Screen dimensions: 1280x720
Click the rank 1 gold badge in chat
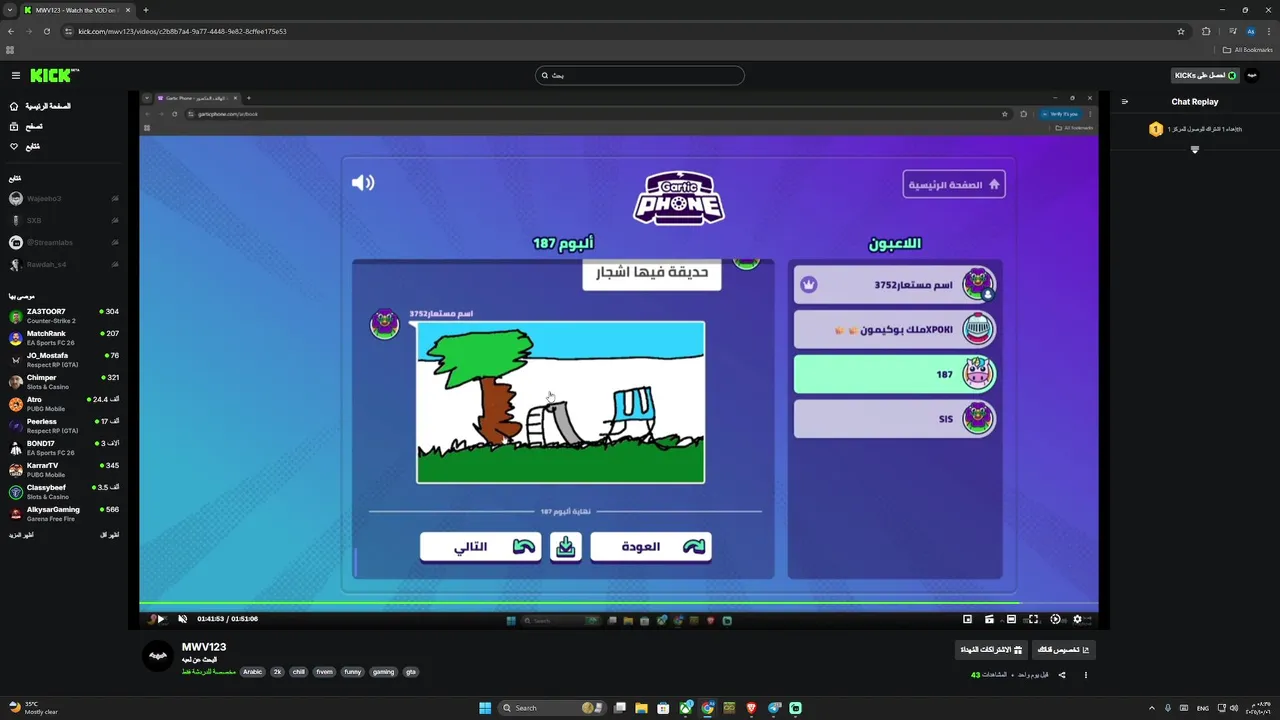click(x=1156, y=129)
